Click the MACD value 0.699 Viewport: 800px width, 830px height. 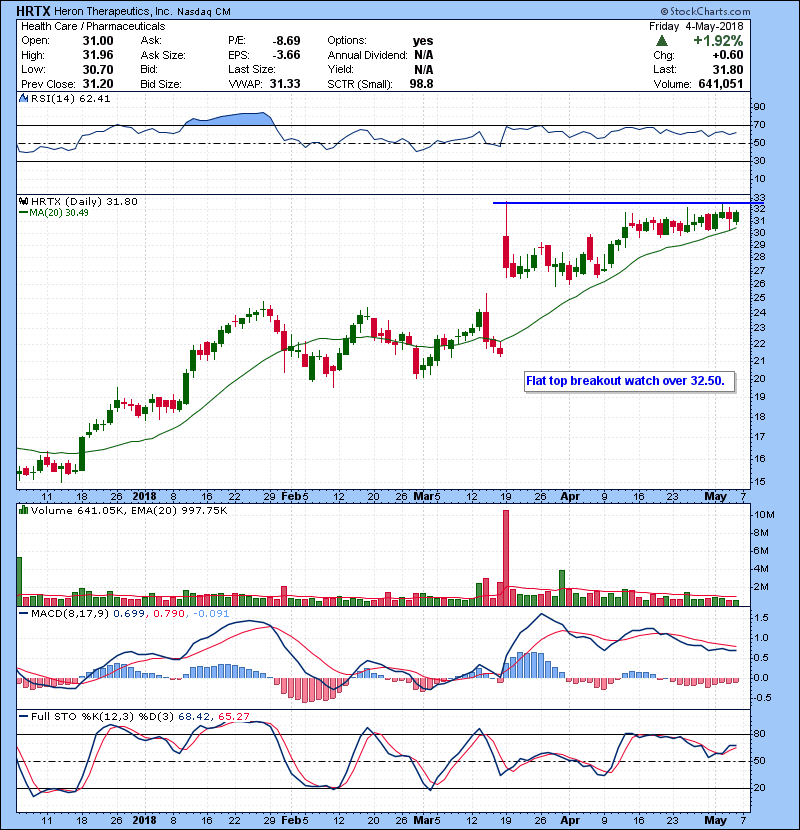(129, 614)
